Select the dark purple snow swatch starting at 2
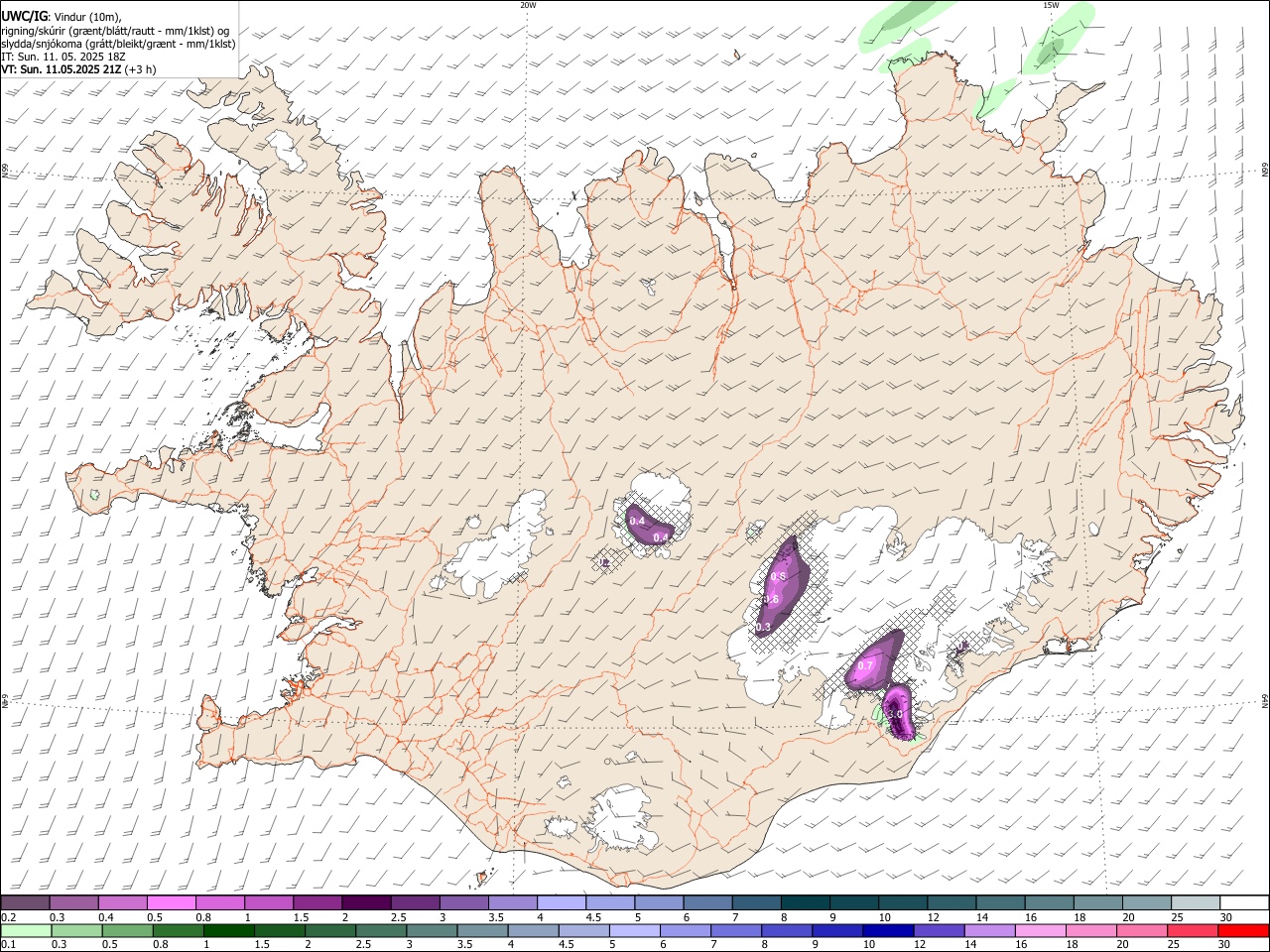 point(366,902)
